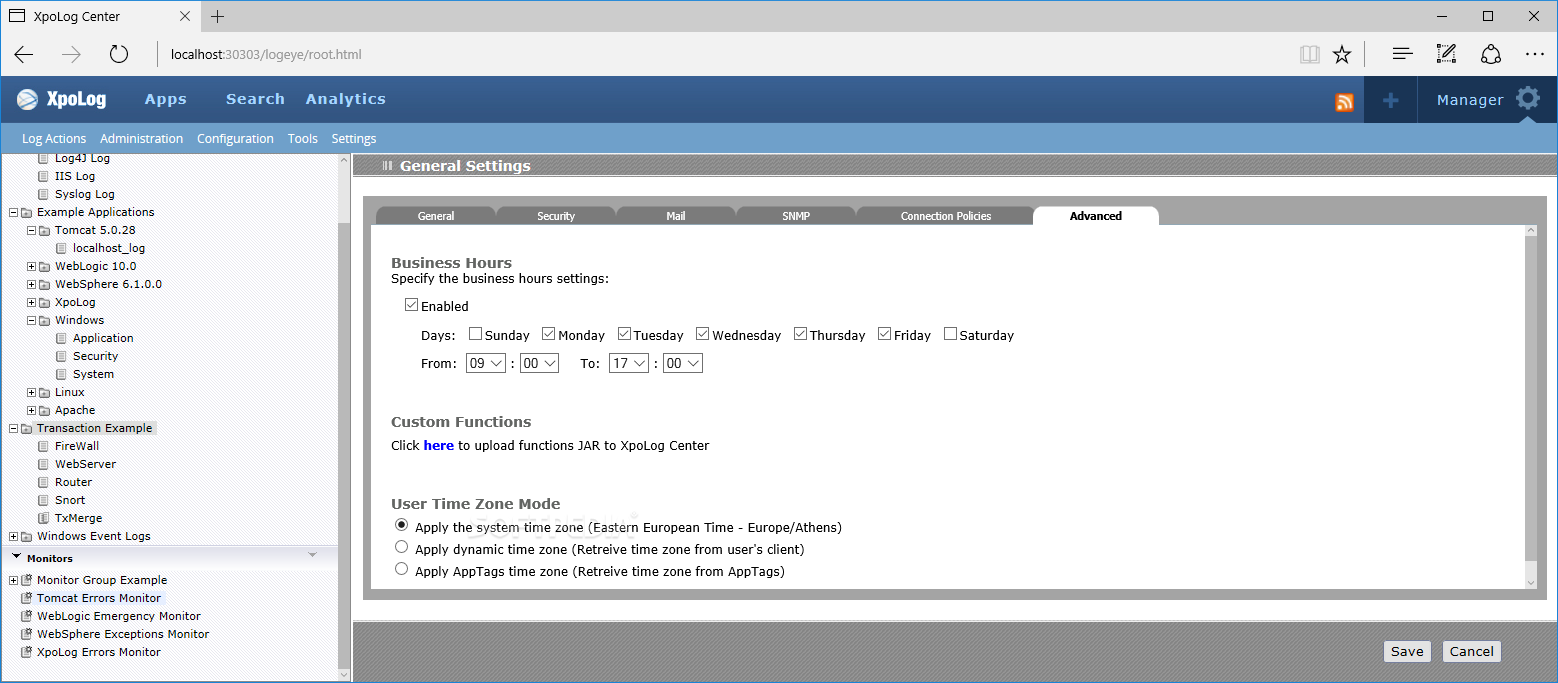Click browser refresh icon

[x=119, y=54]
